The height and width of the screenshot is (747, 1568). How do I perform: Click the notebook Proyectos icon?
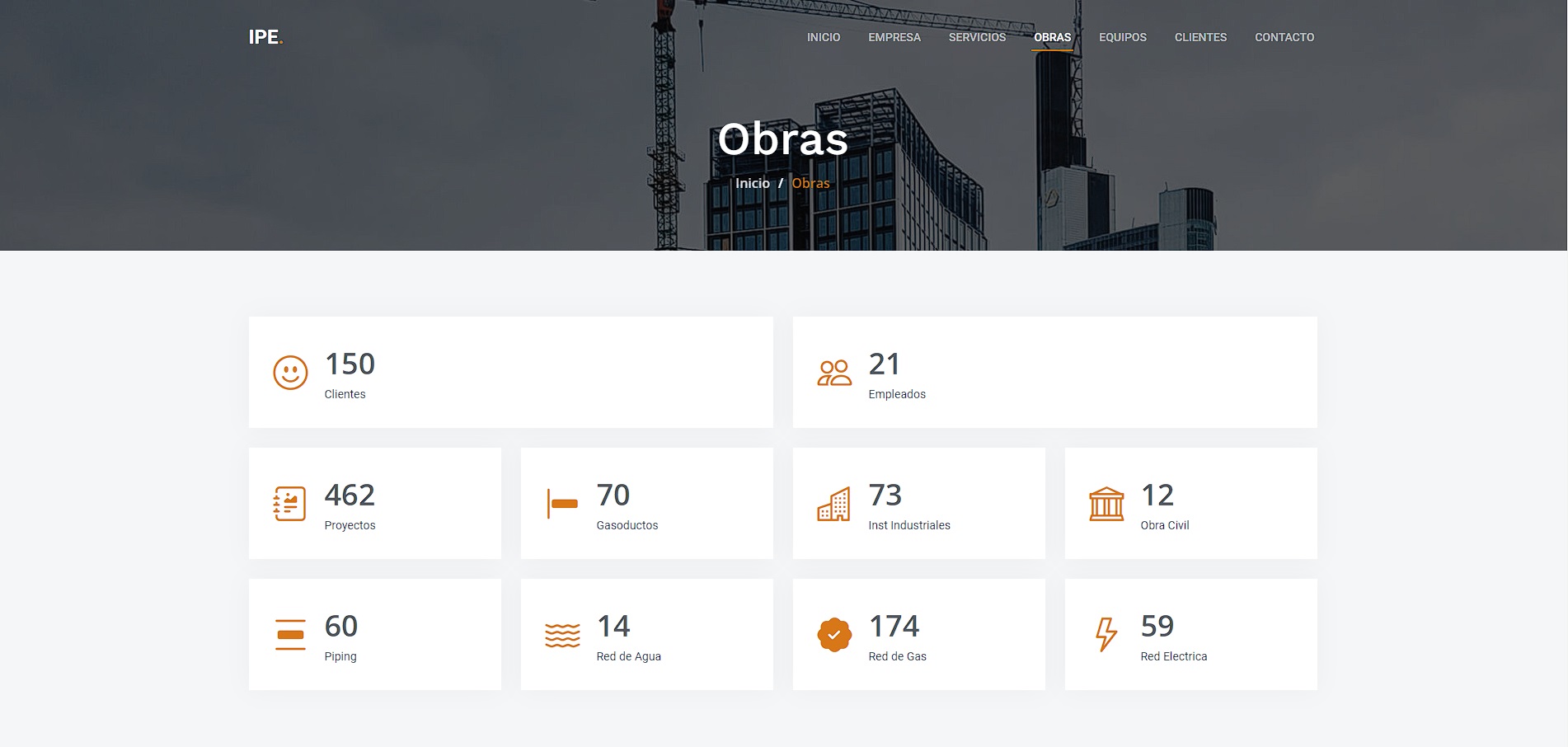[x=289, y=504]
